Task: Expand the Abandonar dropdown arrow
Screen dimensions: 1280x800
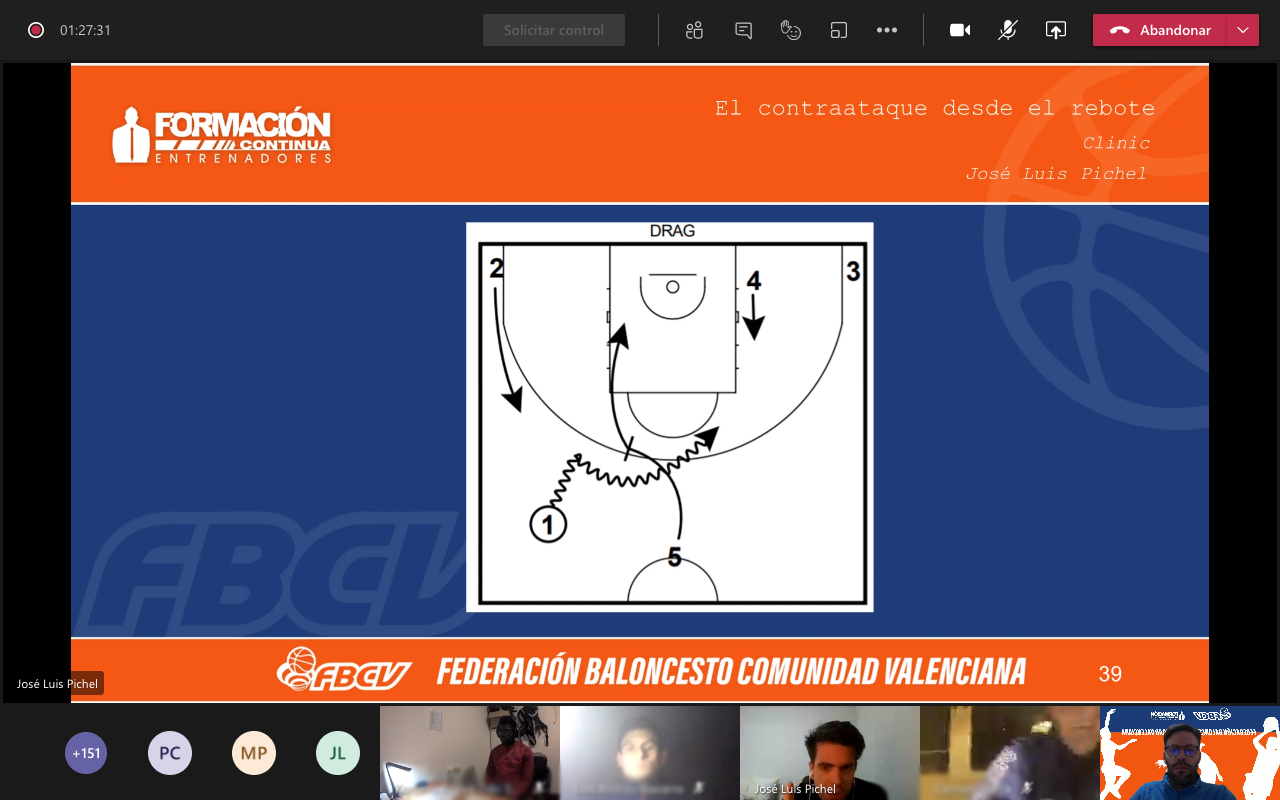Action: (x=1243, y=30)
